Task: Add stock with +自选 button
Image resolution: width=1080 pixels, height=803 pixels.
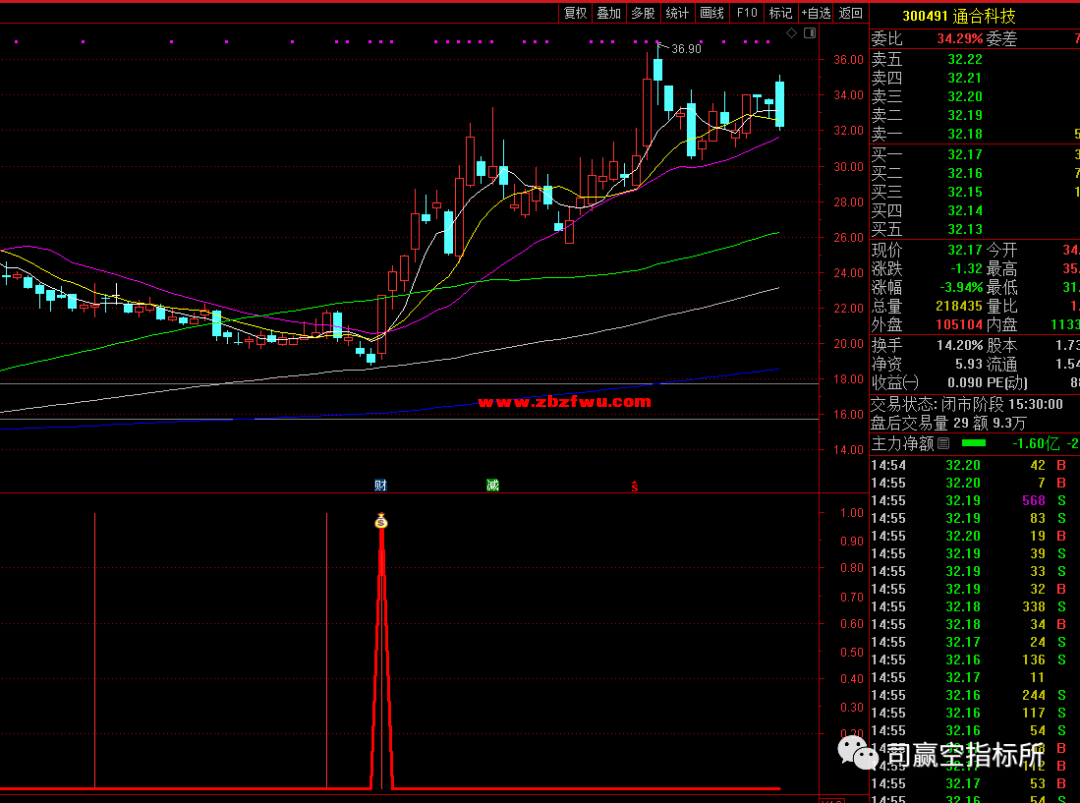Action: pyautogui.click(x=816, y=13)
